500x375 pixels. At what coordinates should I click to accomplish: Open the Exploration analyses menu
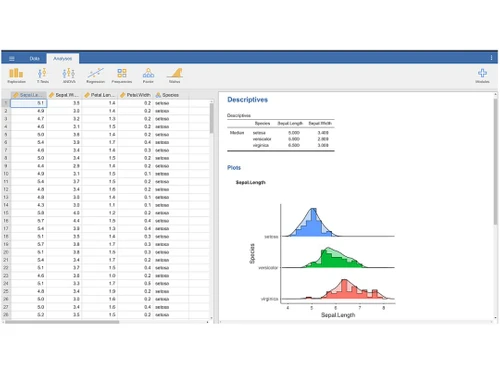[16, 76]
